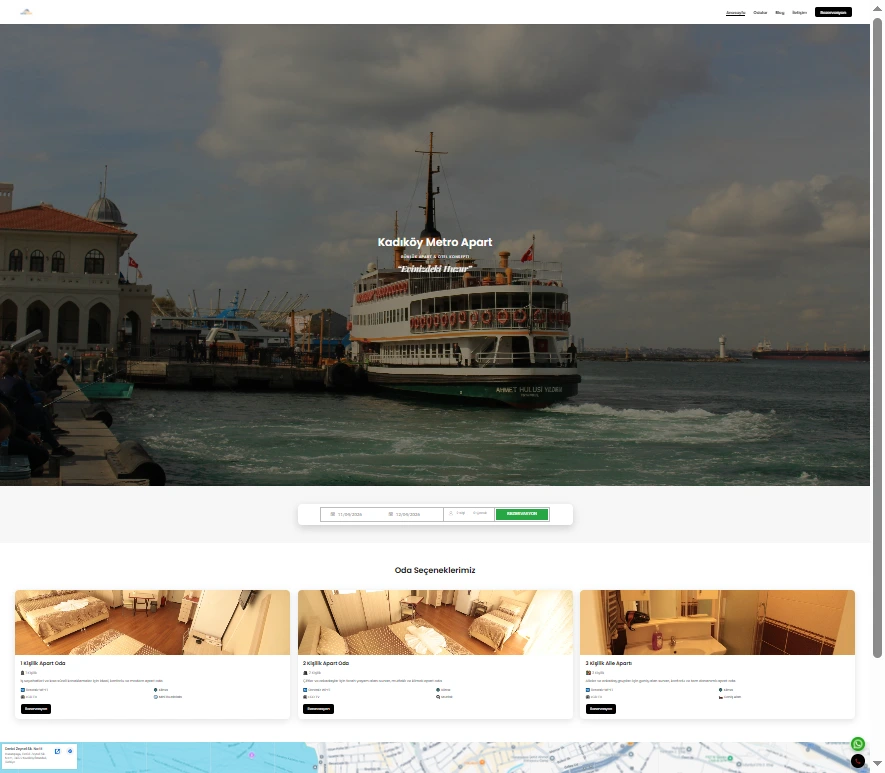Click the map directions icon in the address card
Viewport: 885px width, 773px height.
(x=70, y=751)
